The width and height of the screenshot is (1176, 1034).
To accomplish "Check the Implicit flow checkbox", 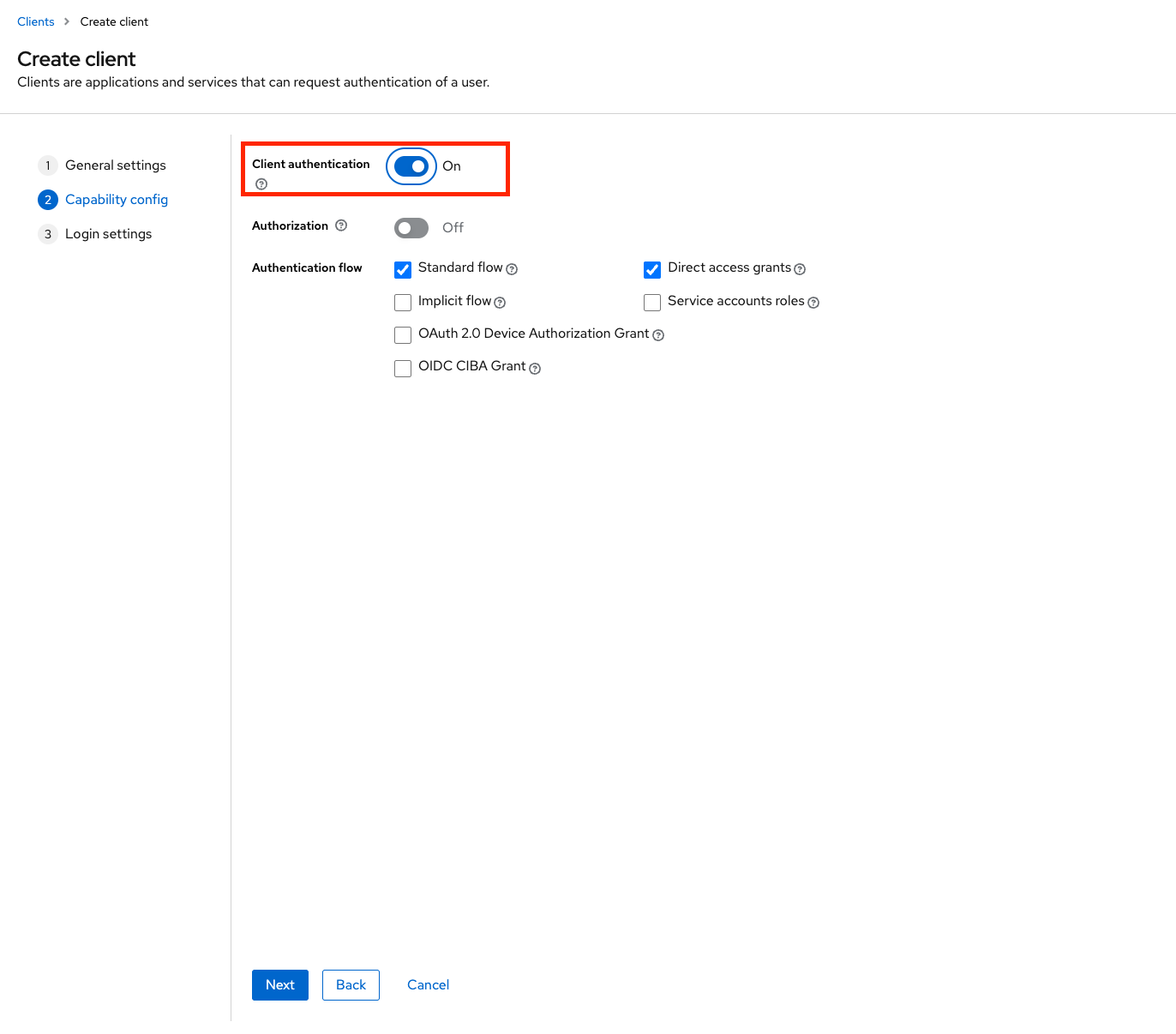I will tap(403, 302).
